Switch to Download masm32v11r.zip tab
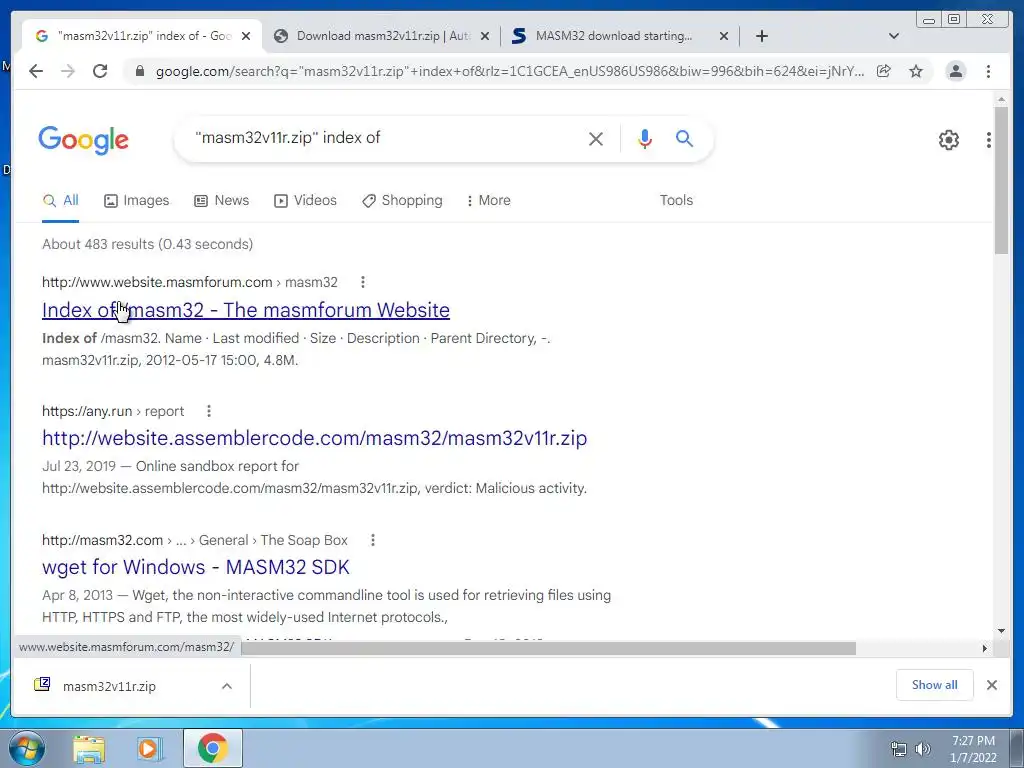 pyautogui.click(x=382, y=36)
